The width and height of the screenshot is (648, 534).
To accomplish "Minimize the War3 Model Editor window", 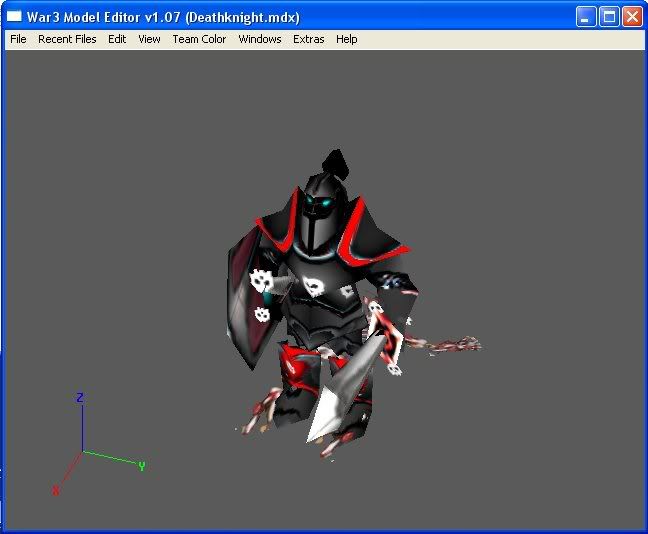I will point(586,17).
